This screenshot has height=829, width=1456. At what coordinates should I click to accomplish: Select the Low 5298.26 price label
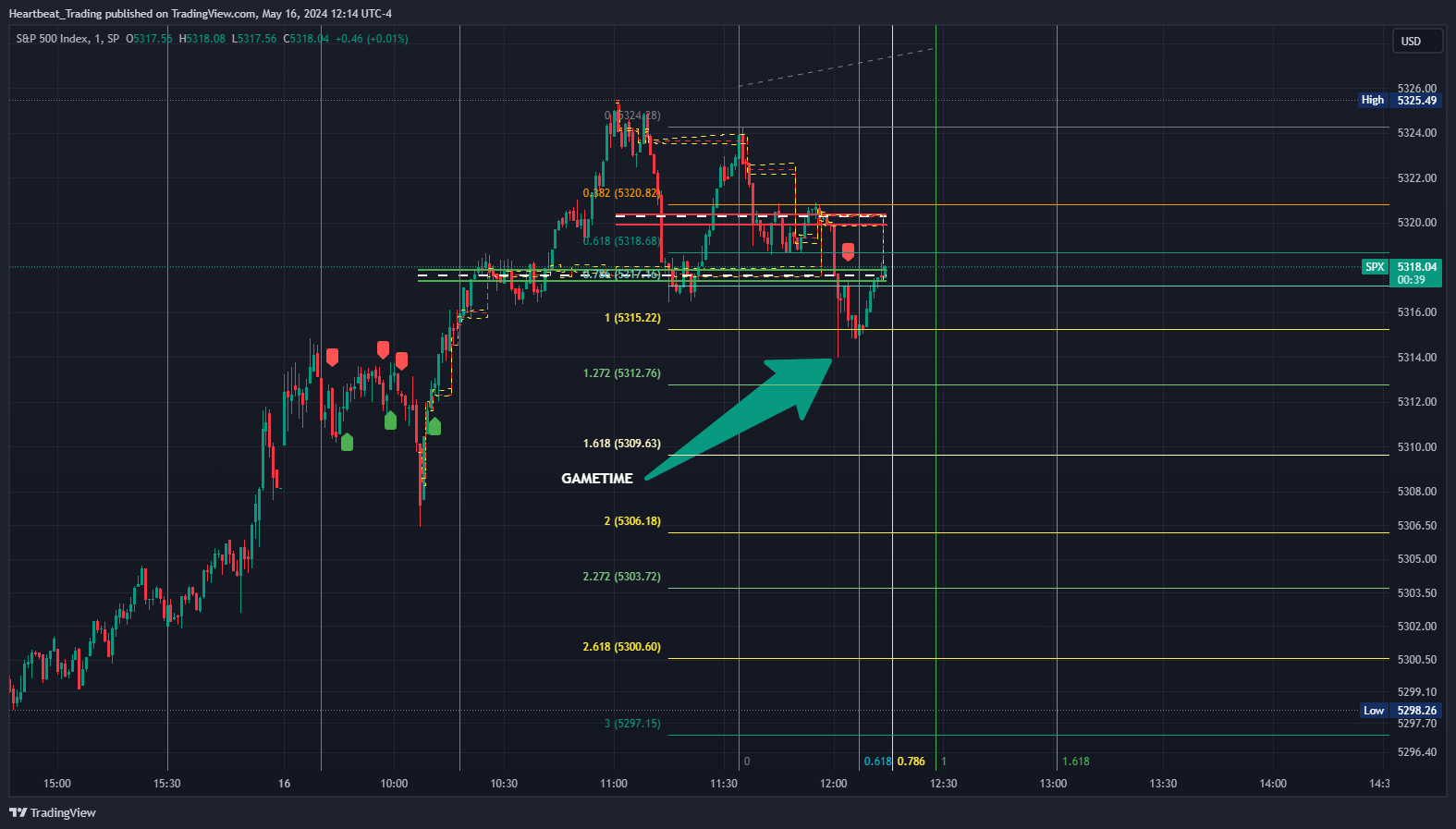1401,711
